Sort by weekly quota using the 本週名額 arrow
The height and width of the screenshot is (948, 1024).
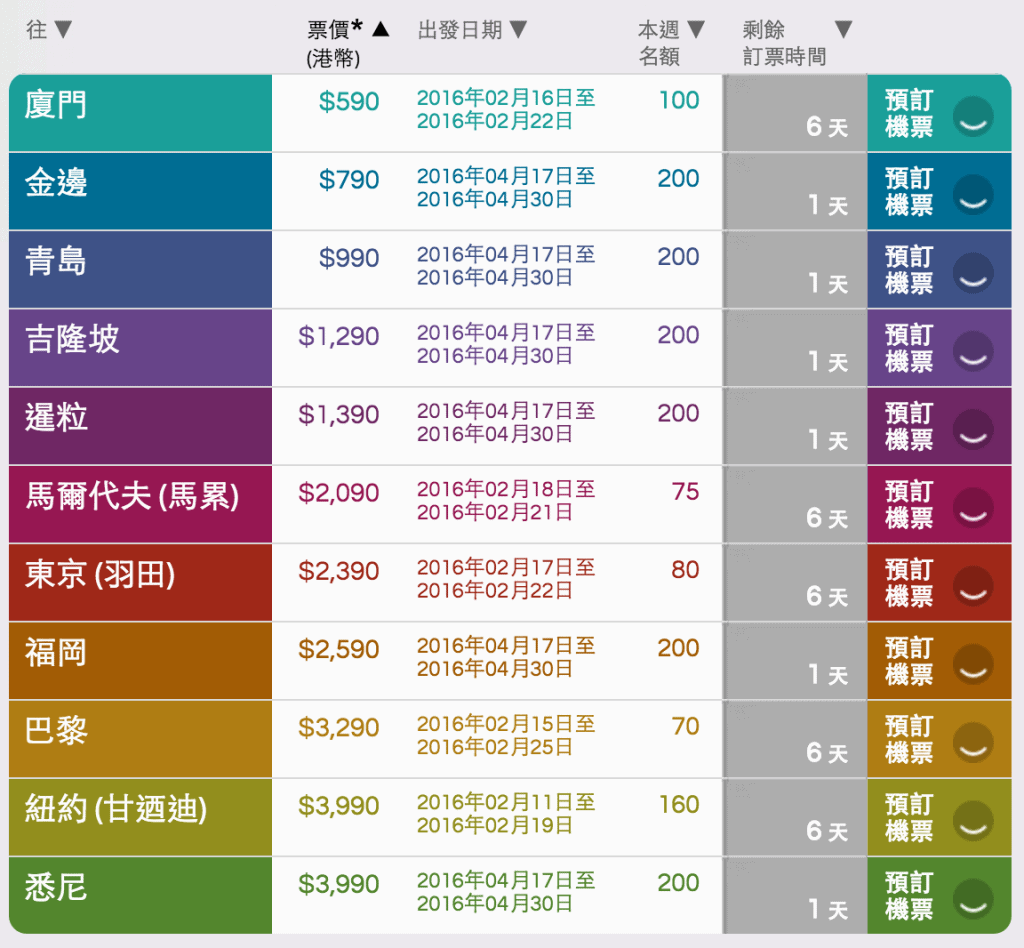click(x=696, y=30)
